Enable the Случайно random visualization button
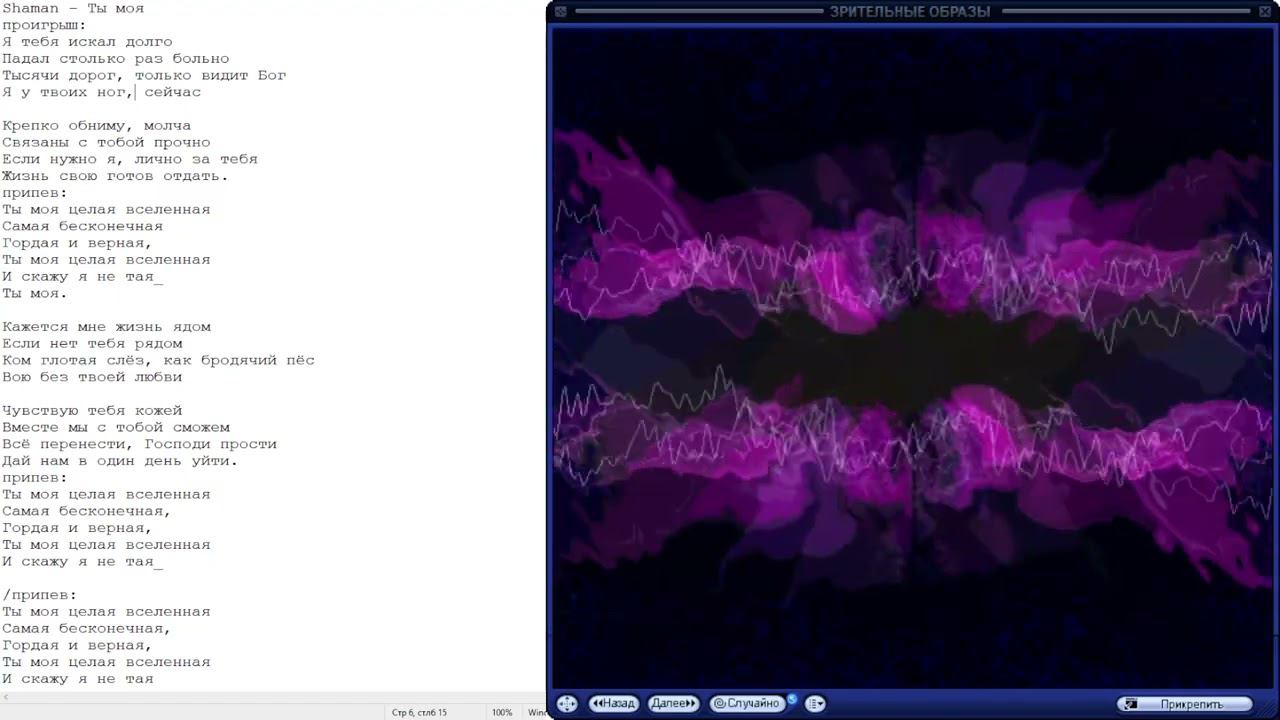Viewport: 1280px width, 720px height. (x=746, y=704)
